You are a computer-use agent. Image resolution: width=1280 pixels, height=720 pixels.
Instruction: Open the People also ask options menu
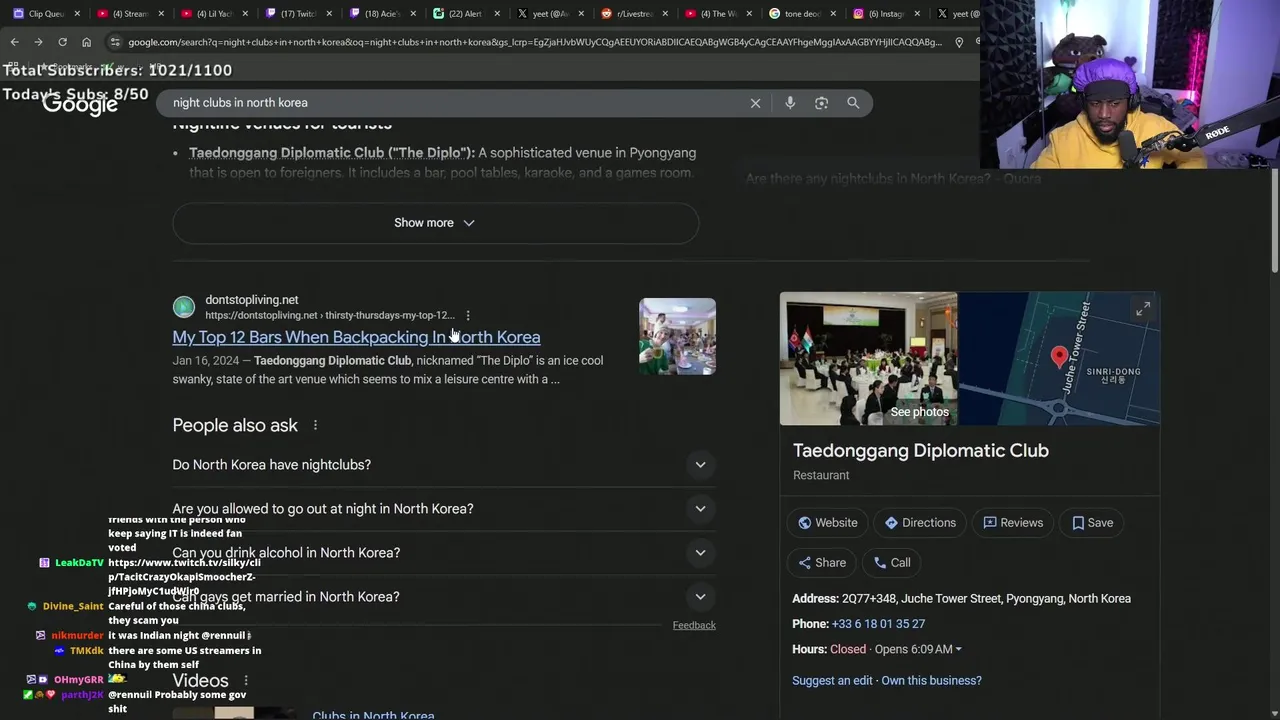pyautogui.click(x=315, y=425)
